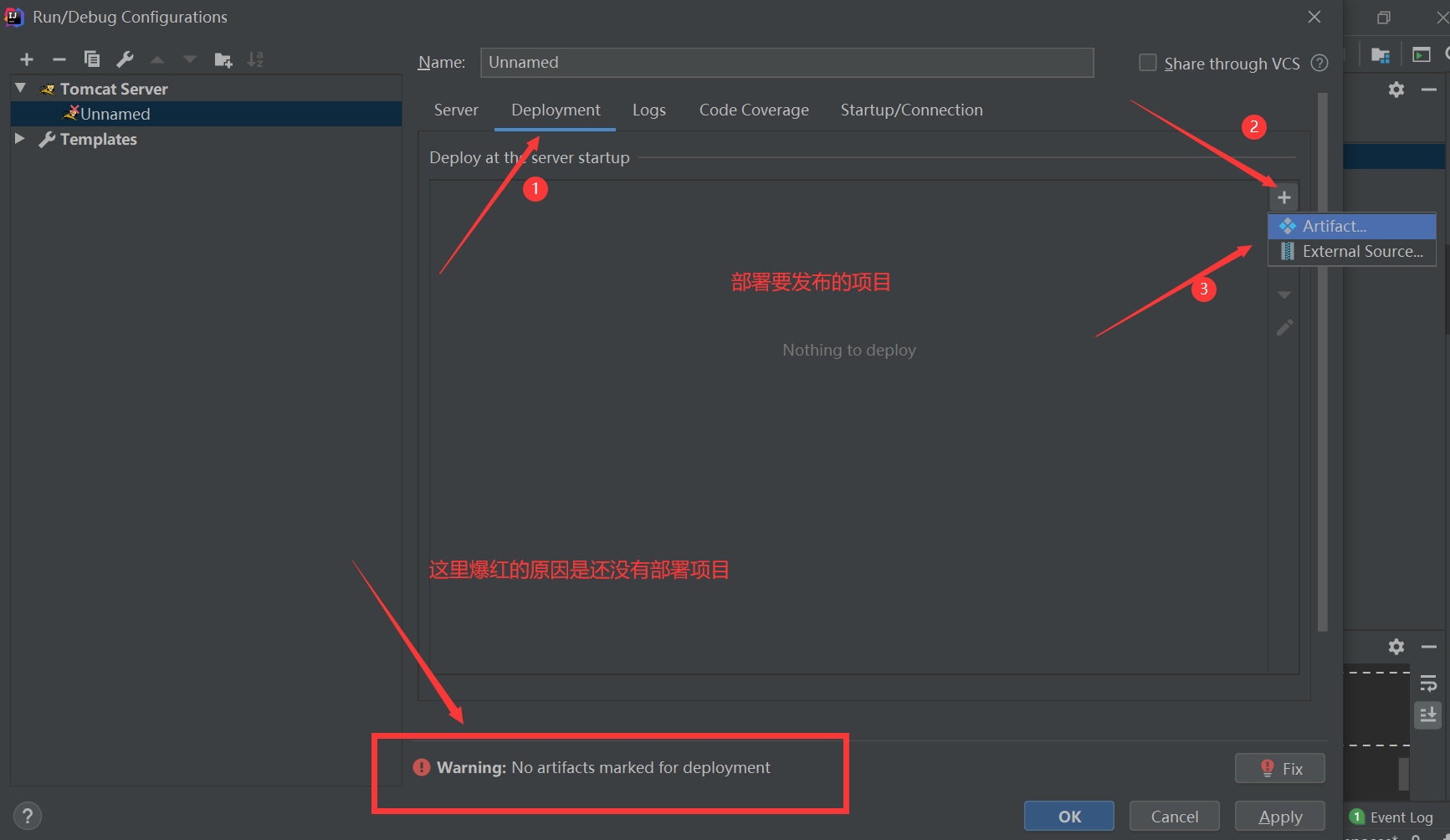The width and height of the screenshot is (1450, 840).
Task: Open dialog help question mark button
Action: click(28, 816)
